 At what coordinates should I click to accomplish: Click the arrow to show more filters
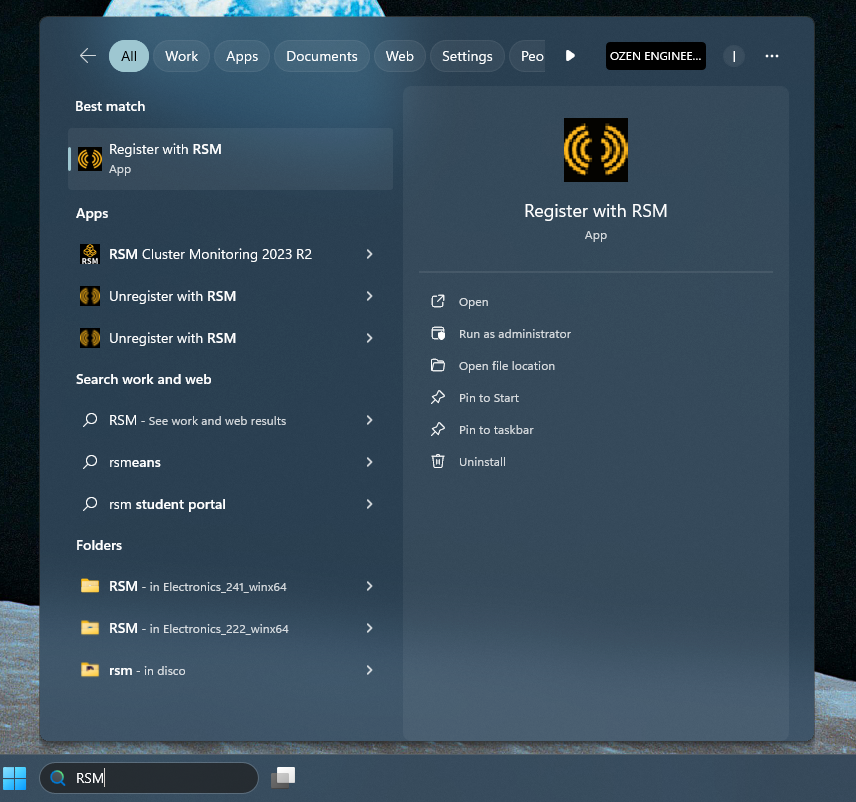570,56
